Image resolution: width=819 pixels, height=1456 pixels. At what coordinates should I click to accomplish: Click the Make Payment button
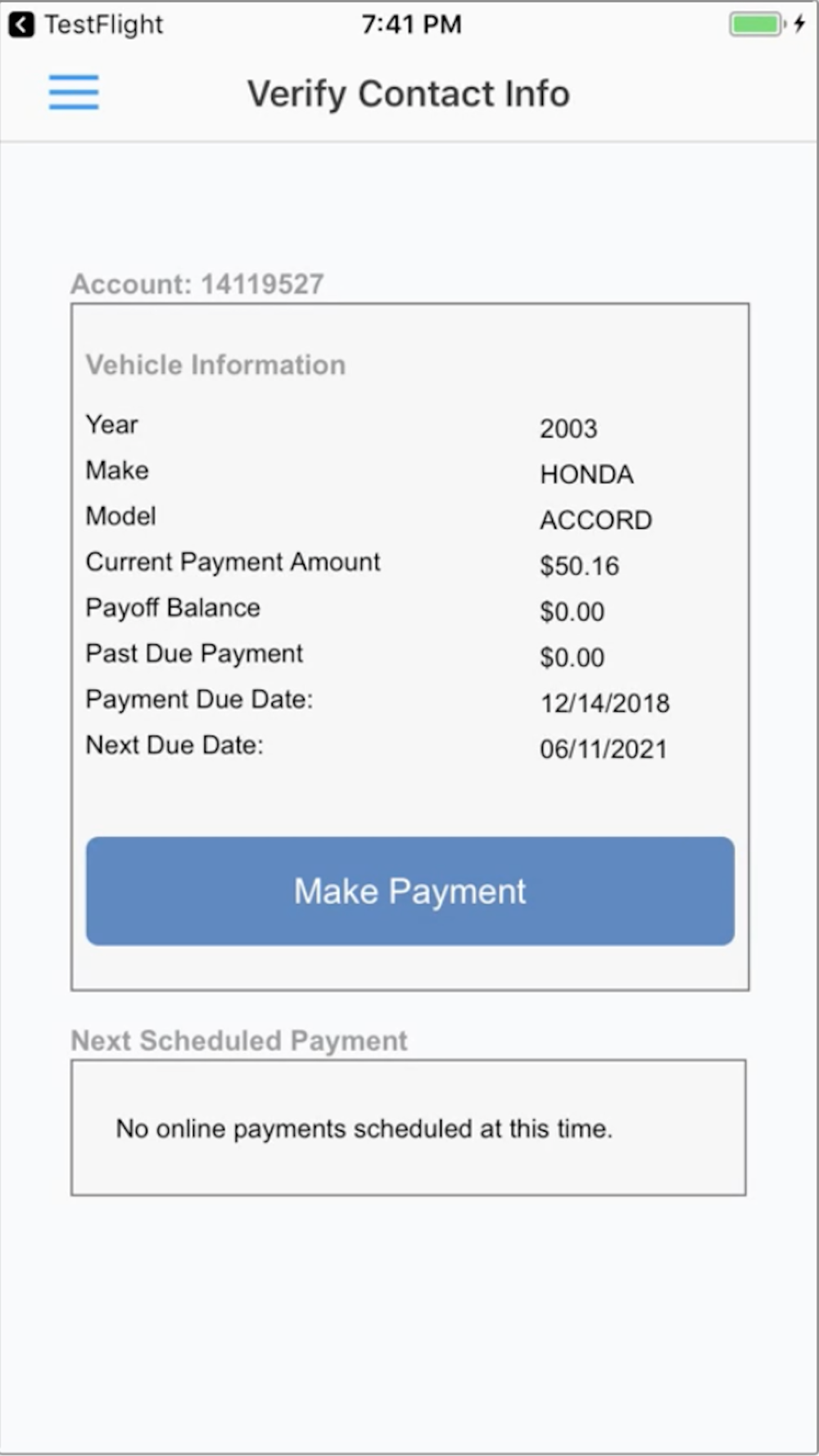point(410,891)
